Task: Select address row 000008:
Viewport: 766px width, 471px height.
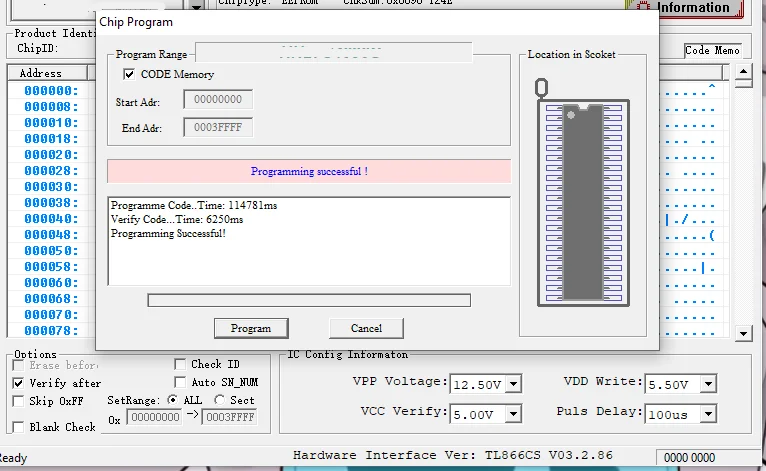Action: tap(51, 107)
